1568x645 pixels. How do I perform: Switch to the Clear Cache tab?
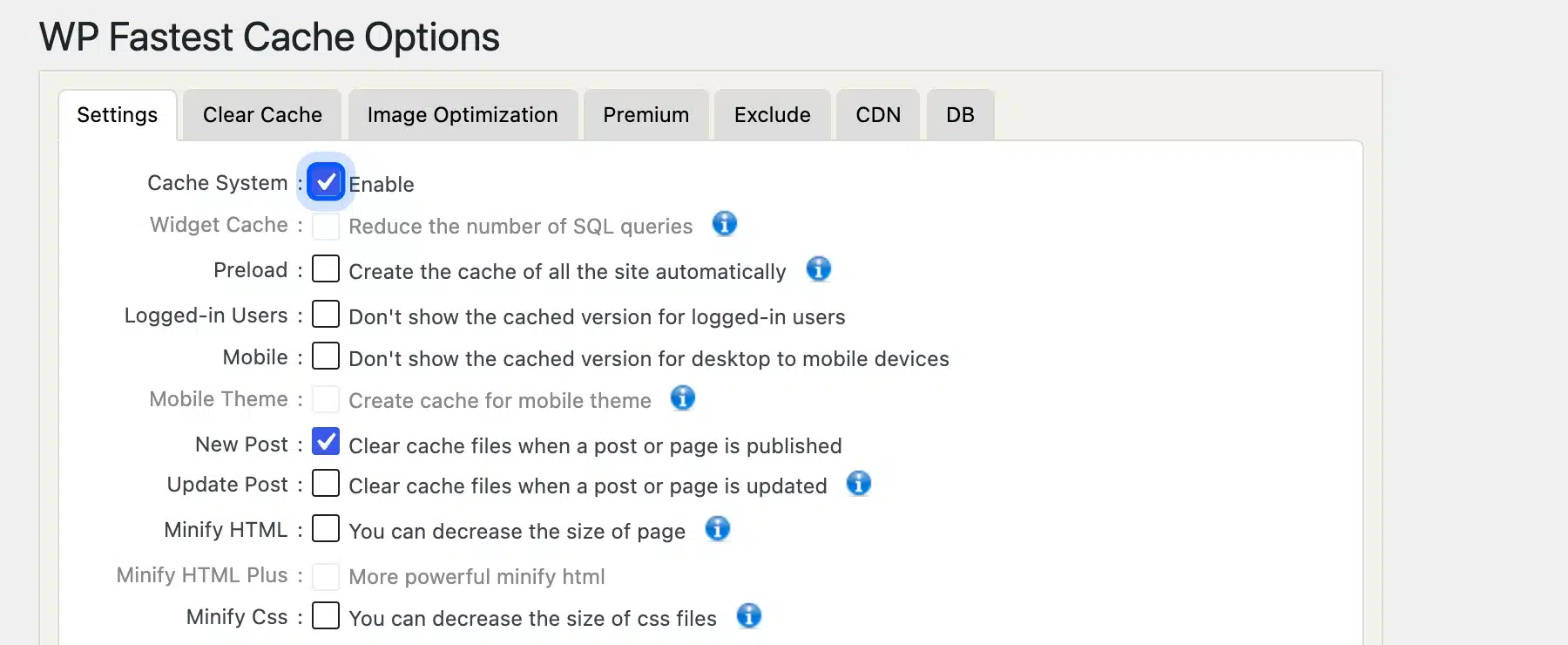(262, 115)
